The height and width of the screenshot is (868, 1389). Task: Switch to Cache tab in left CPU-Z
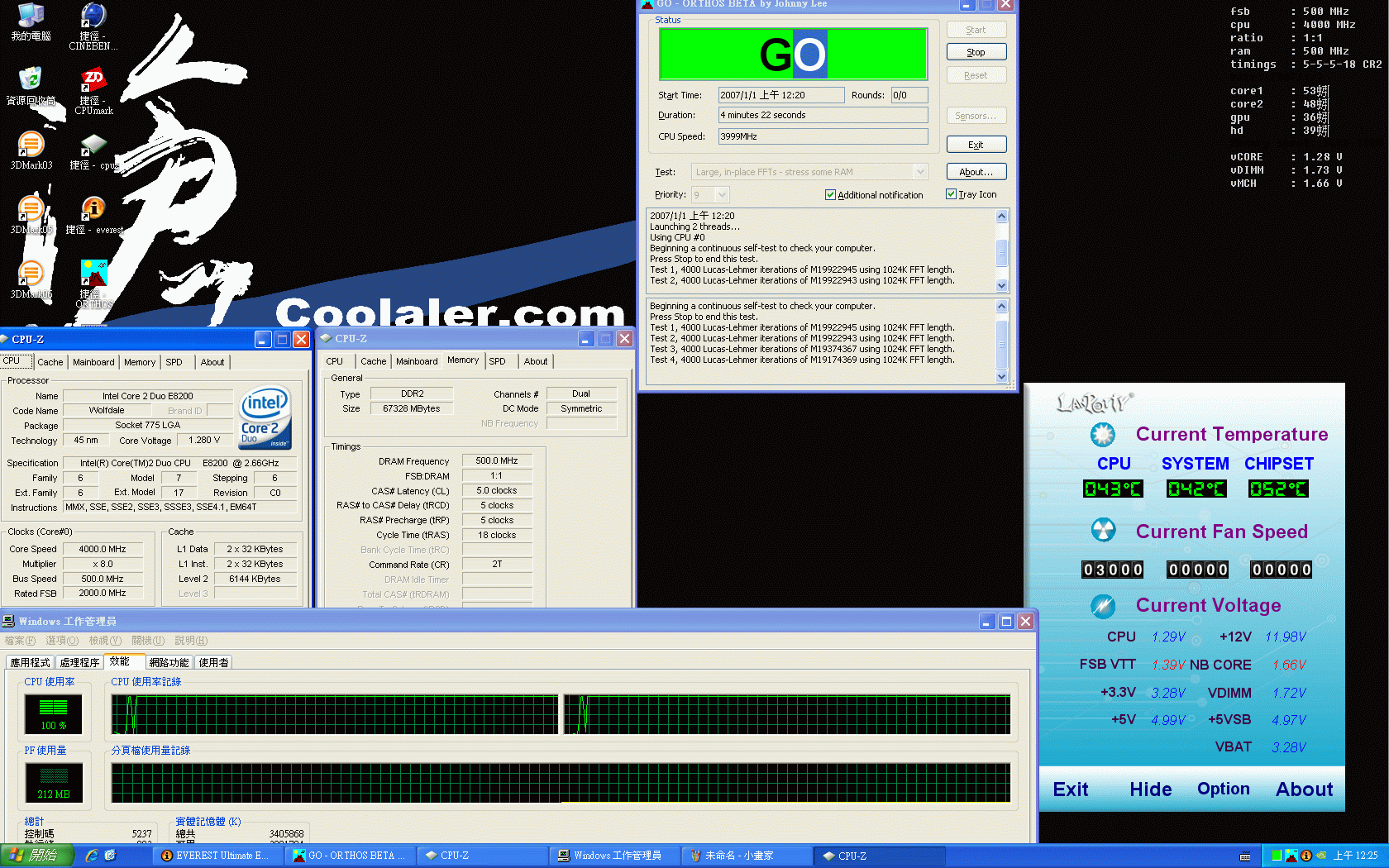pyautogui.click(x=50, y=362)
